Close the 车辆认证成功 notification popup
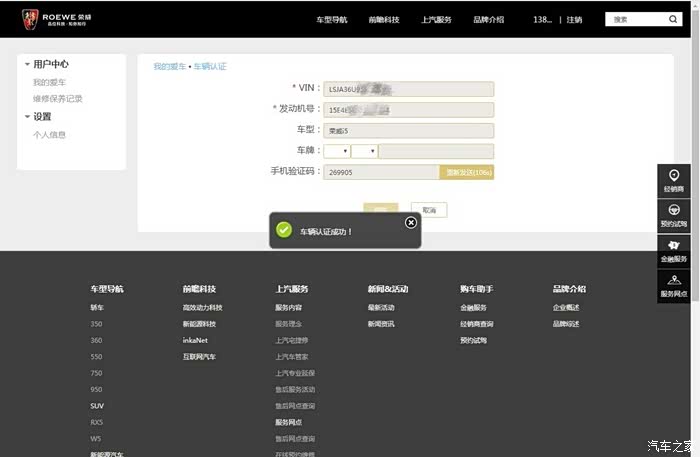 click(x=411, y=222)
